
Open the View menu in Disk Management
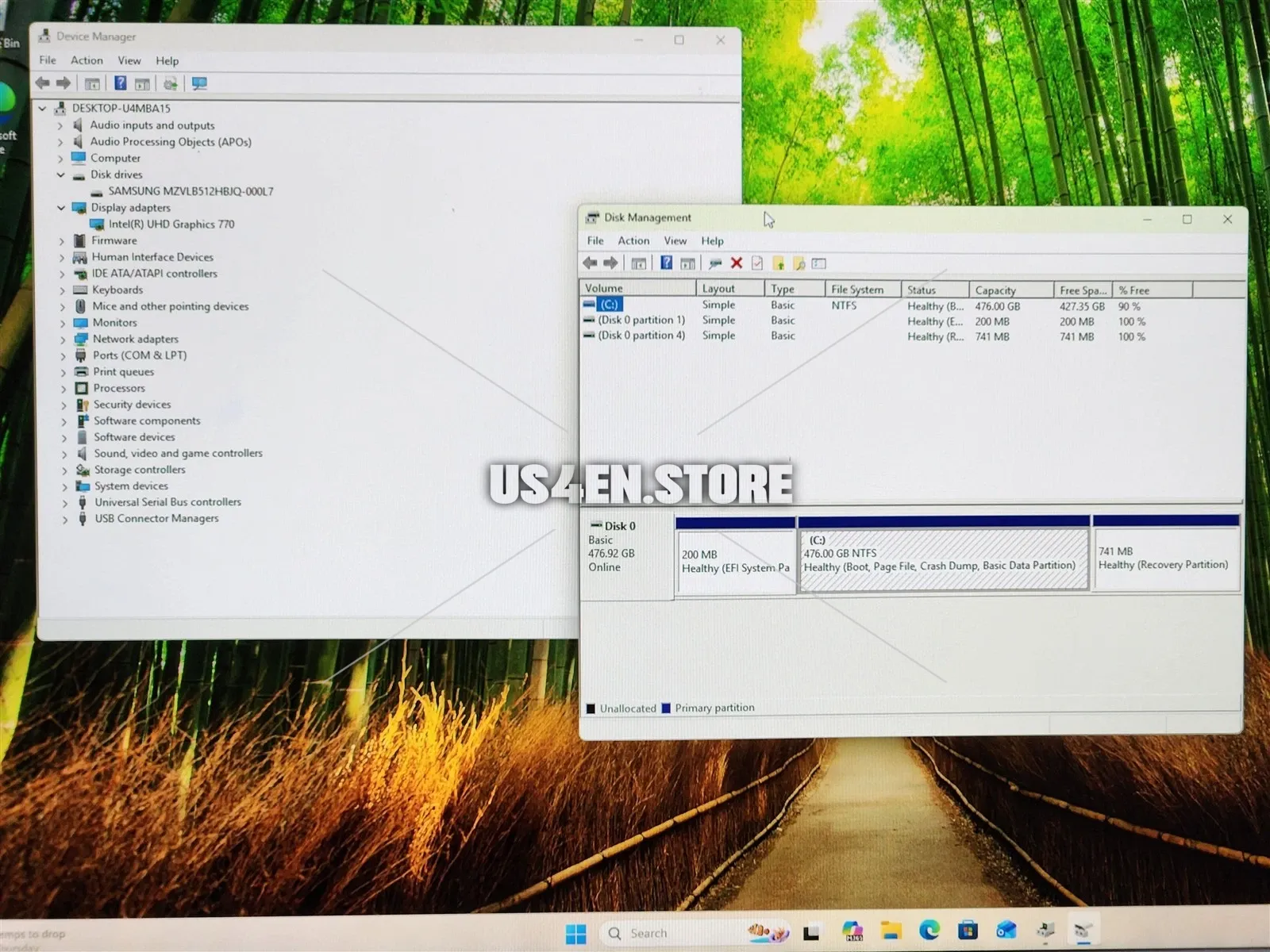(x=675, y=240)
